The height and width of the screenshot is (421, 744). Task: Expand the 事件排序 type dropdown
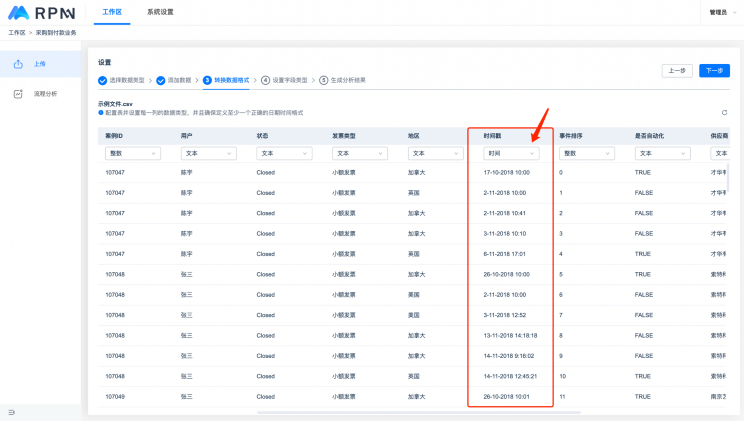[x=586, y=153]
